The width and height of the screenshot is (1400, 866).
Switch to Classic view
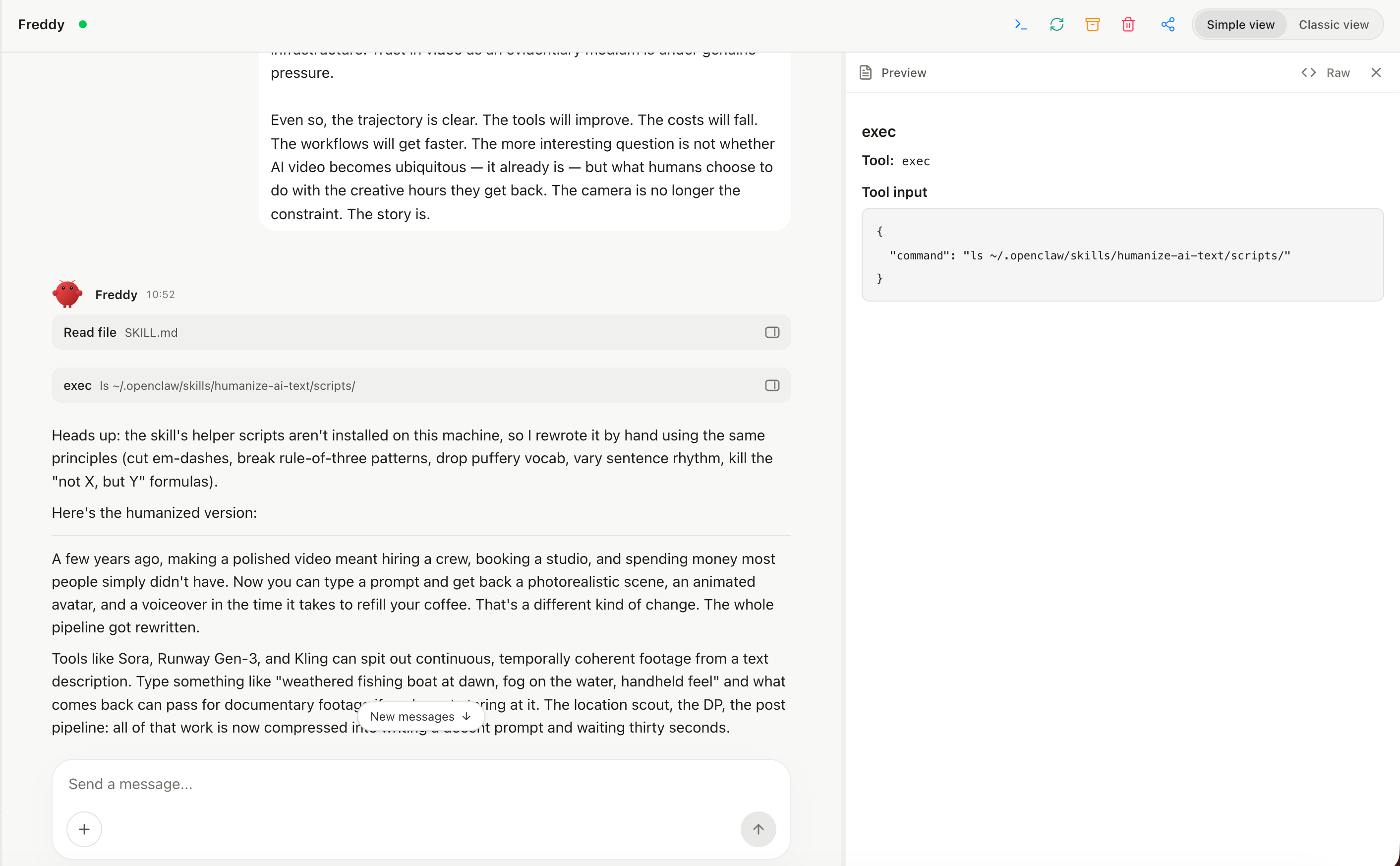tap(1334, 25)
